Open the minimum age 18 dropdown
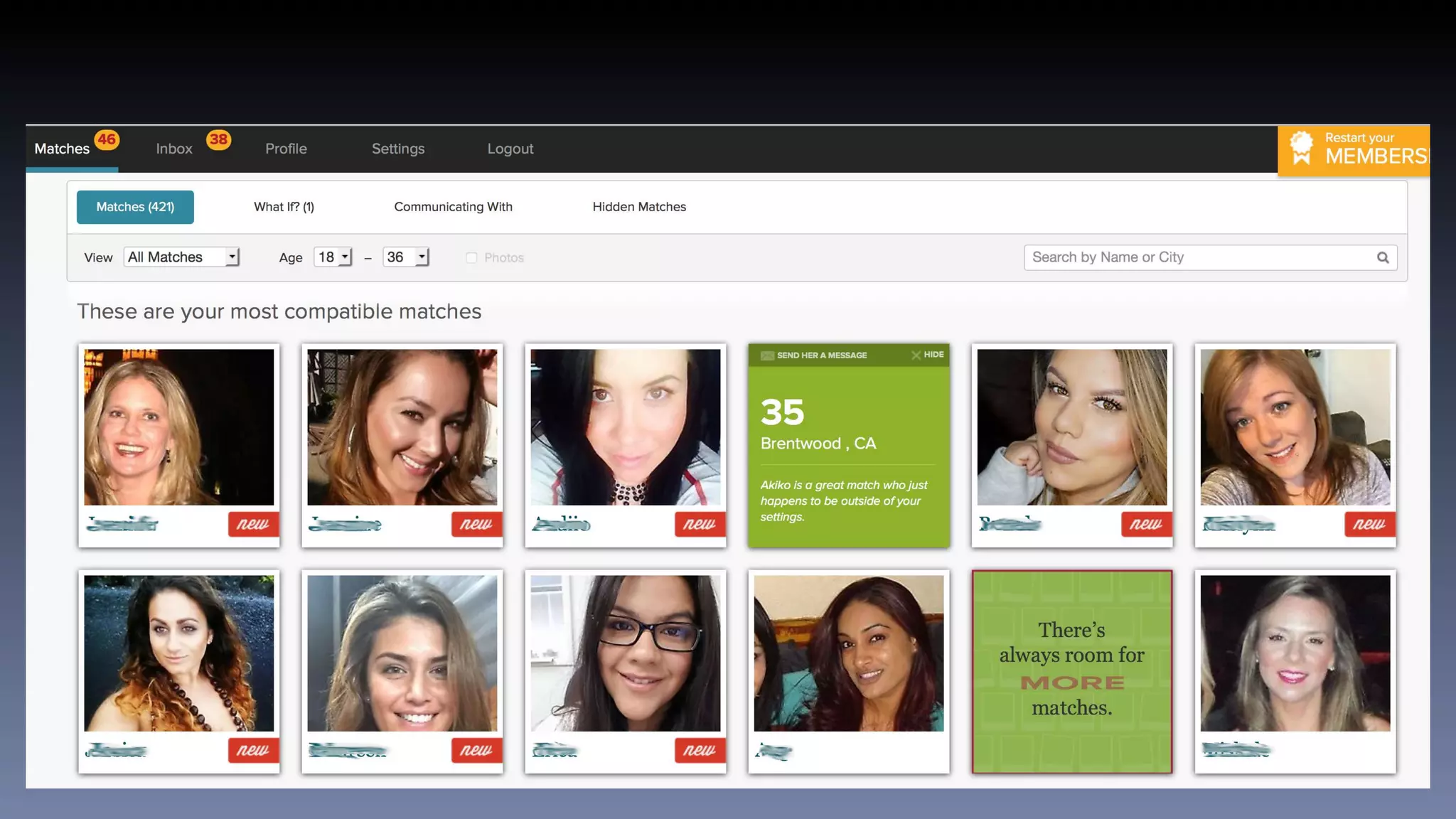1456x819 pixels. [333, 257]
